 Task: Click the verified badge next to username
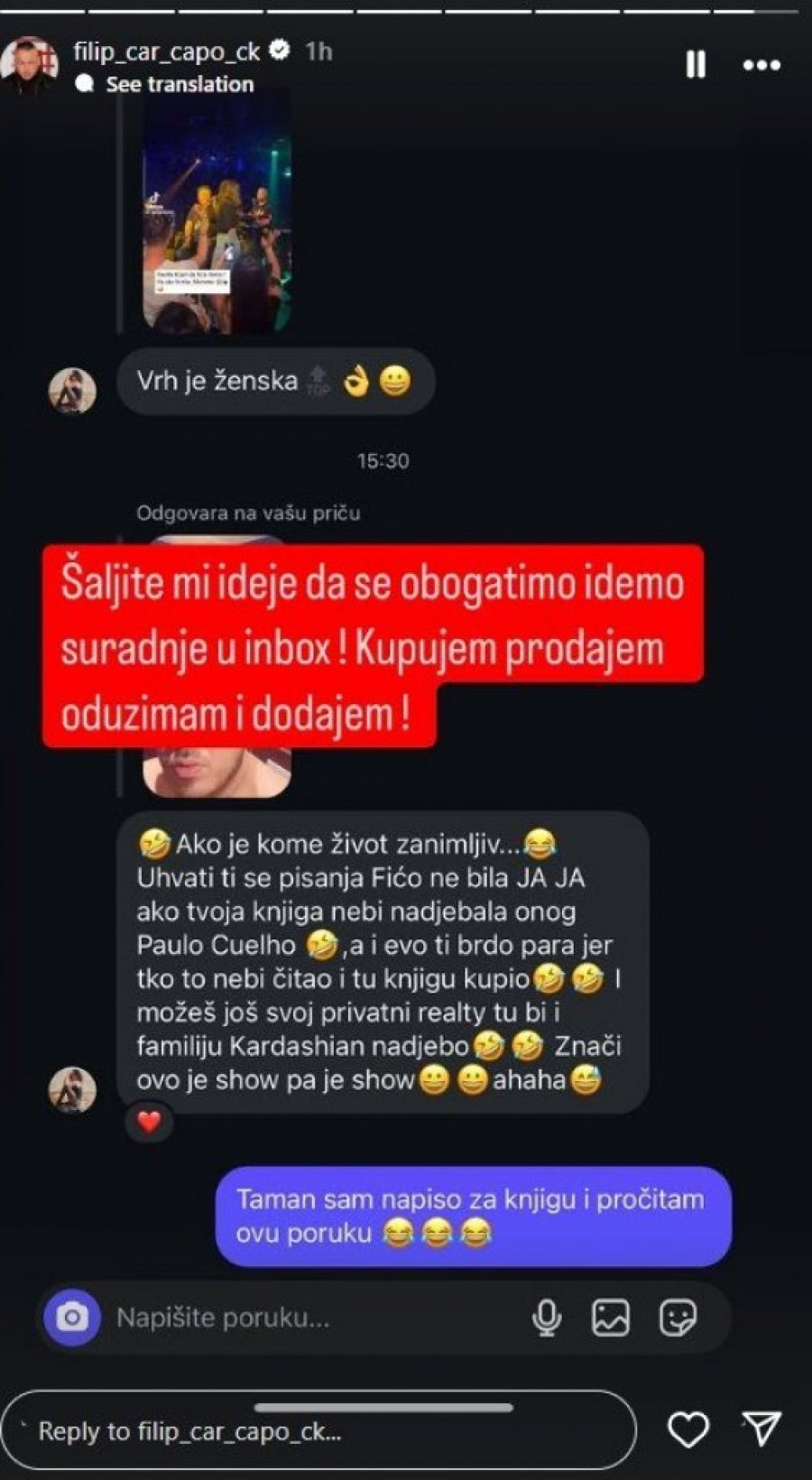[x=280, y=51]
